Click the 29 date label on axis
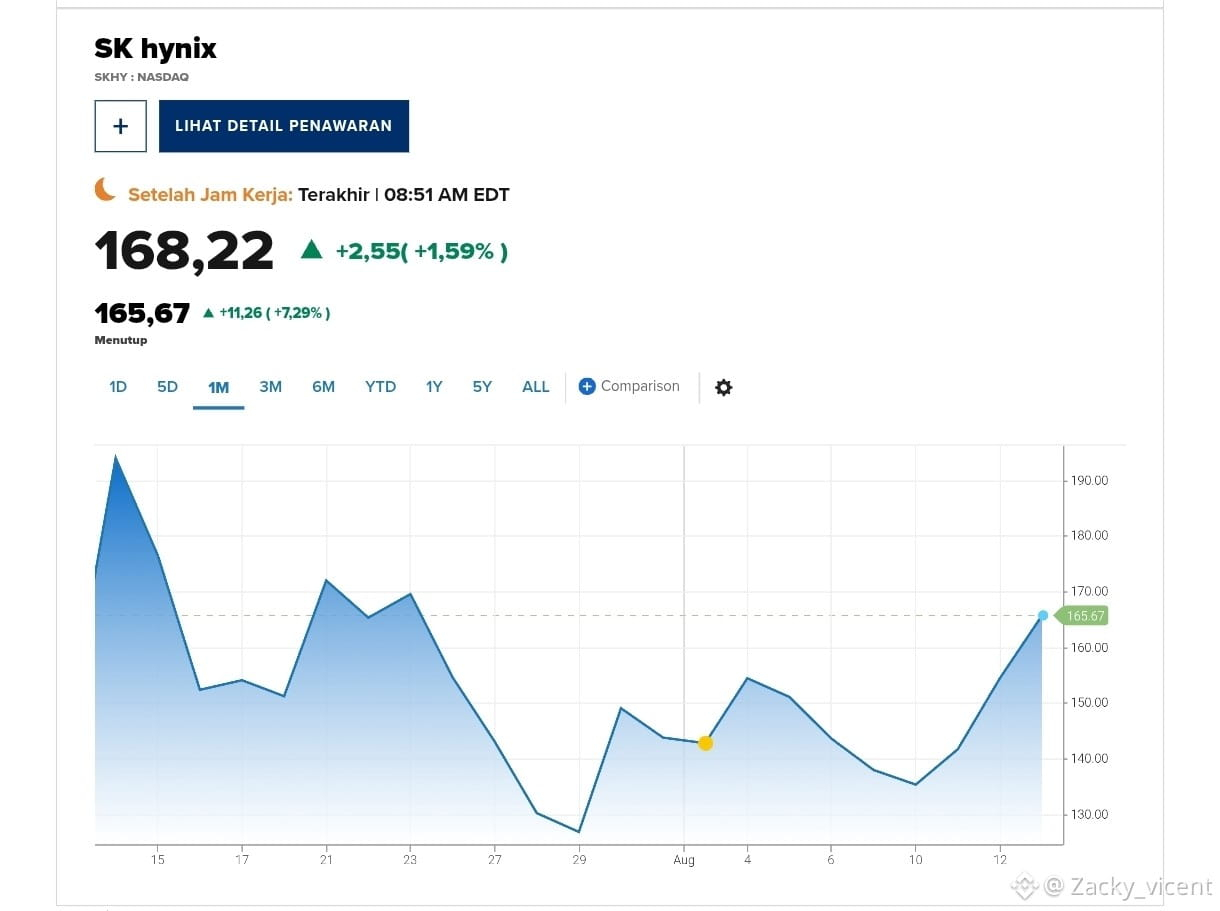 pos(579,859)
